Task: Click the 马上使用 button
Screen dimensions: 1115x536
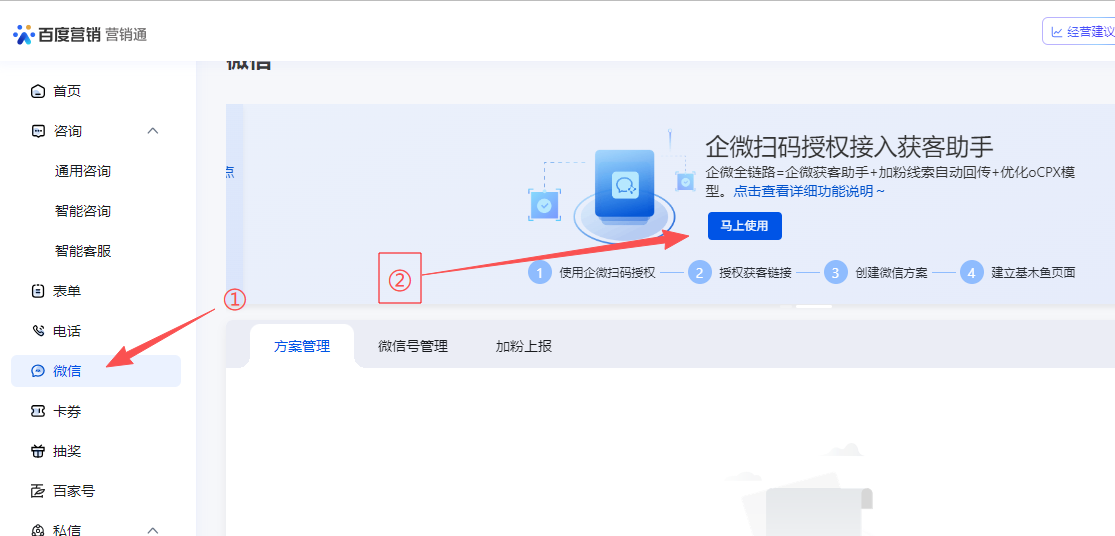Action: click(x=744, y=226)
